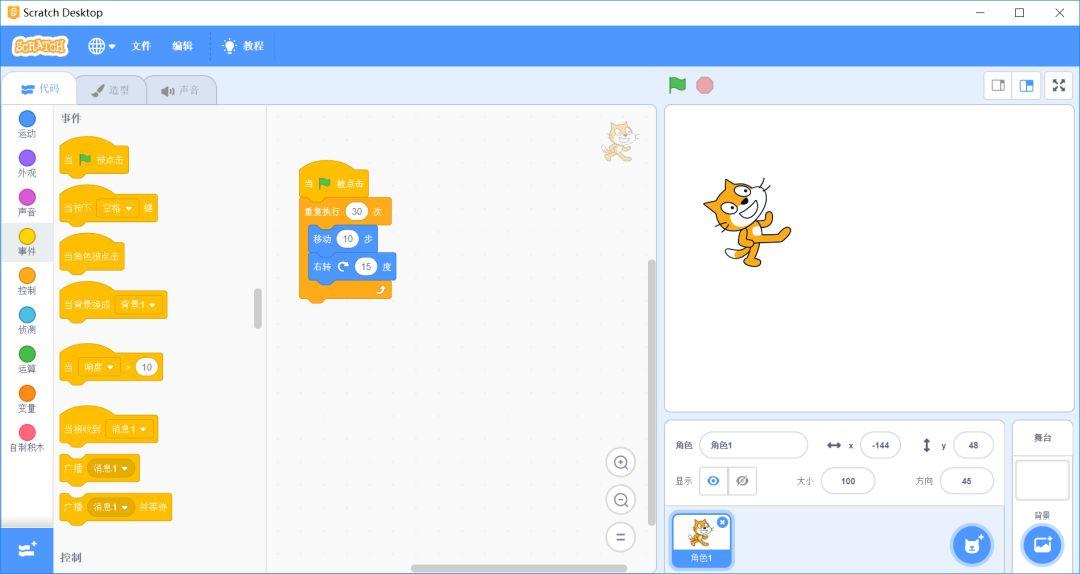Select the 侦测 block category

[x=27, y=321]
